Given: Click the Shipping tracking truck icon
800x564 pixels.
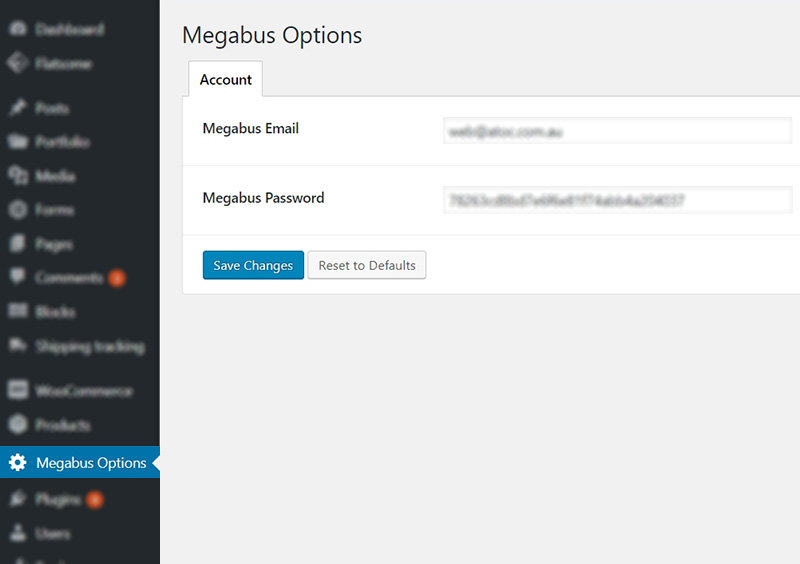Looking at the screenshot, I should 18,346.
